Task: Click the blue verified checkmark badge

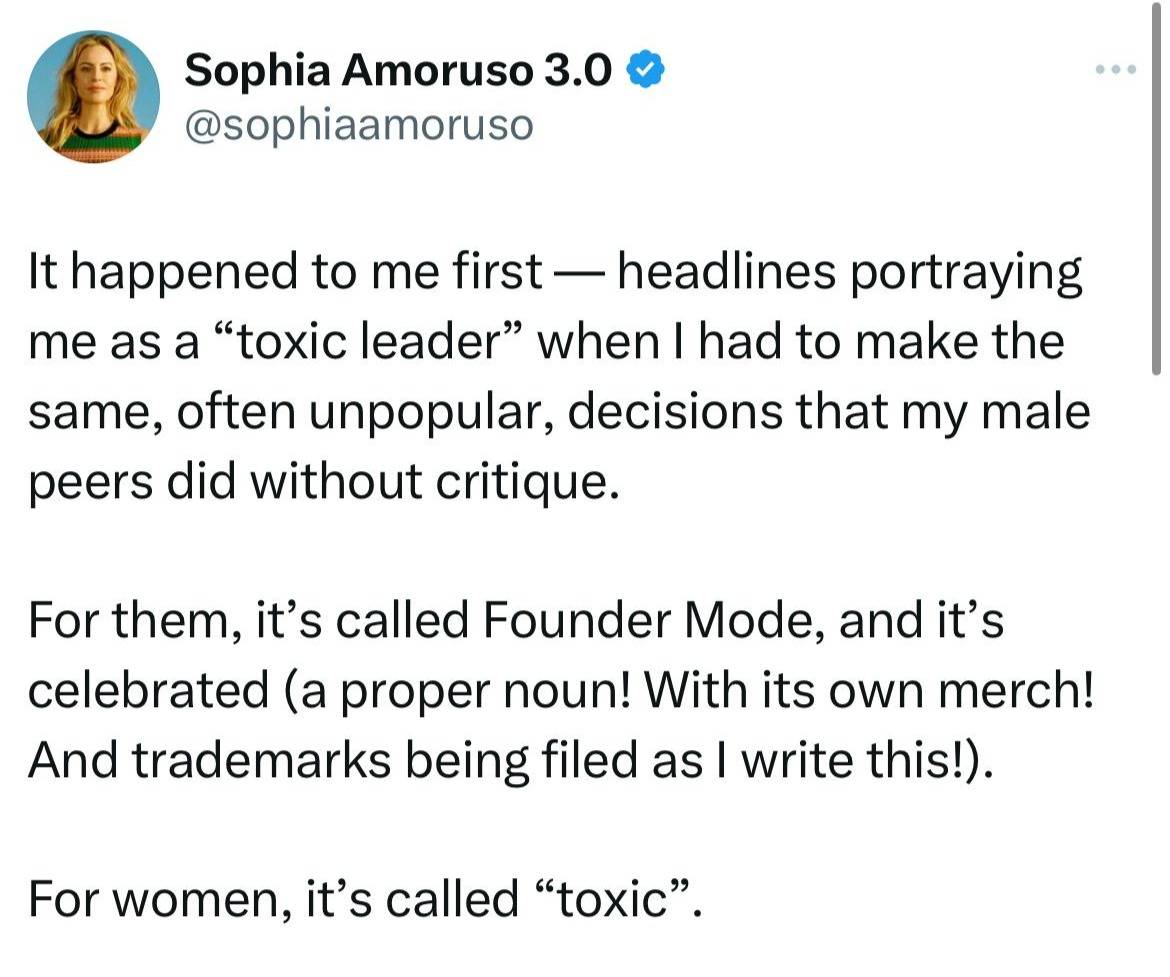Action: (x=645, y=71)
